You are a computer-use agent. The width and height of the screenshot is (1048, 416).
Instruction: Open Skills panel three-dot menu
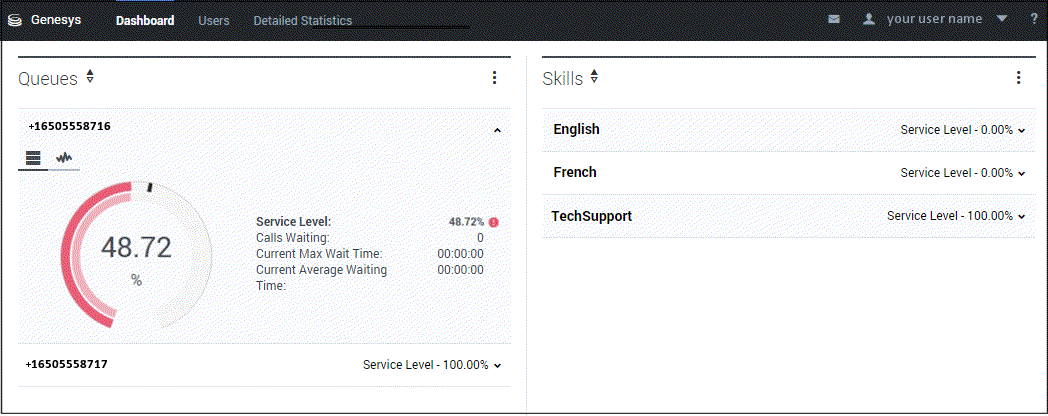(1018, 78)
